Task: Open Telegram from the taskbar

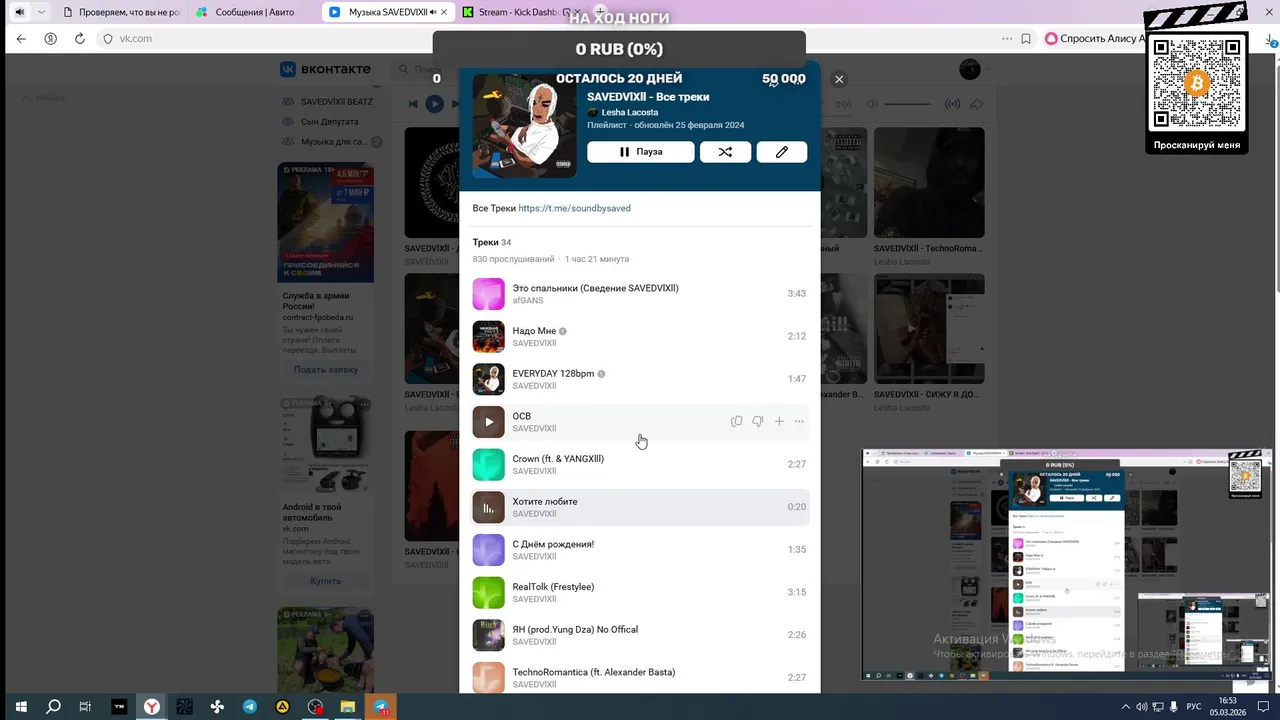Action: [250, 707]
